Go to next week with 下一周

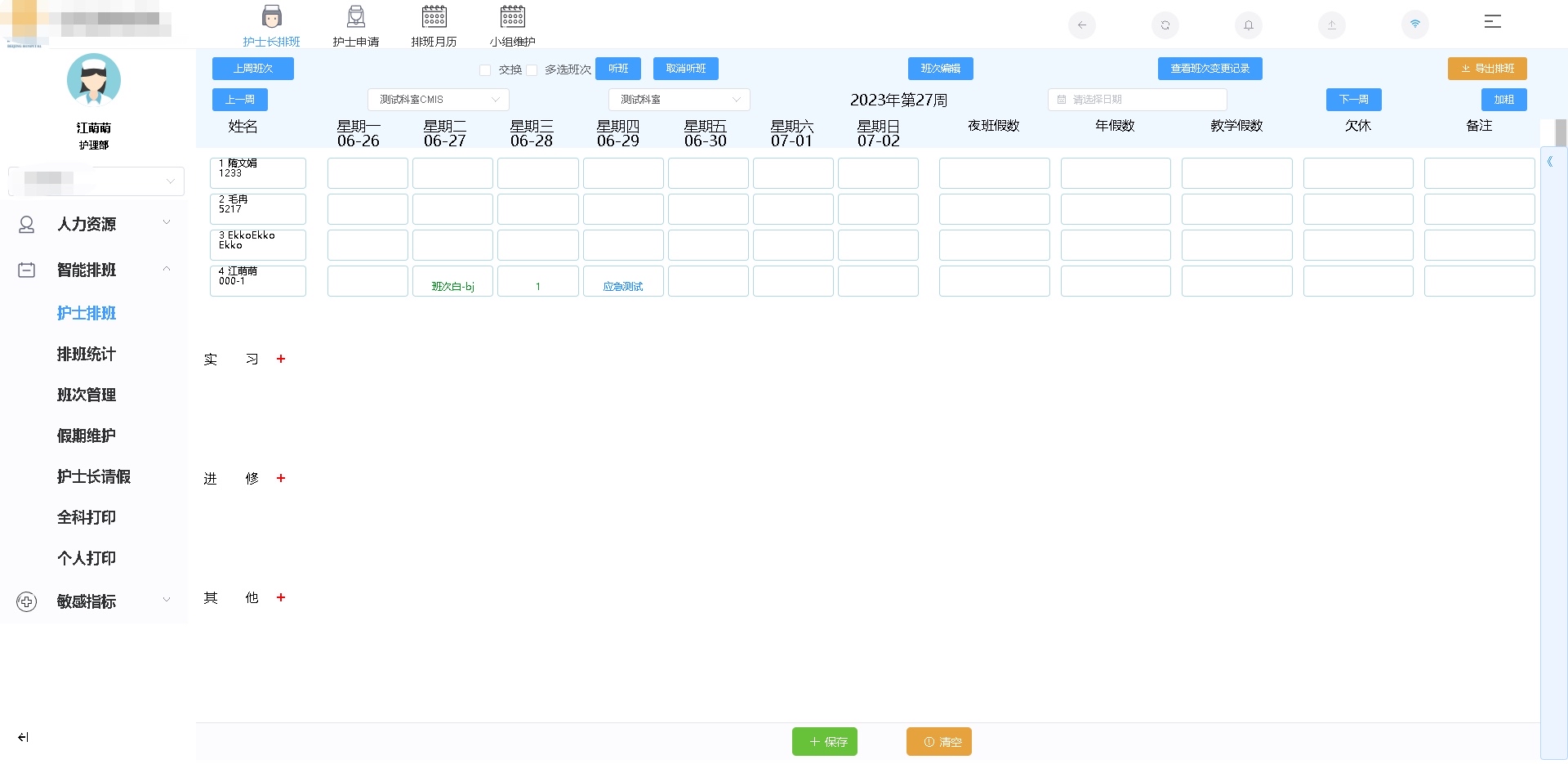(x=1354, y=100)
